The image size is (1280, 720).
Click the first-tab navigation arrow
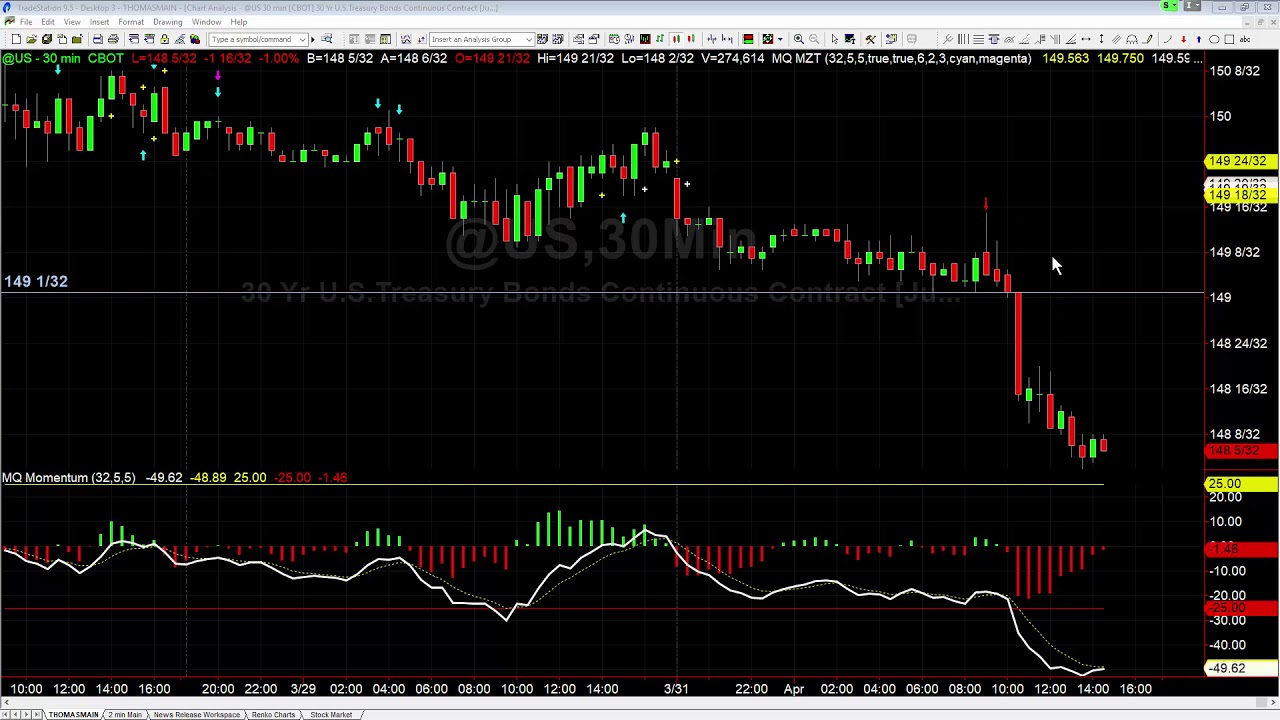pyautogui.click(x=5, y=715)
